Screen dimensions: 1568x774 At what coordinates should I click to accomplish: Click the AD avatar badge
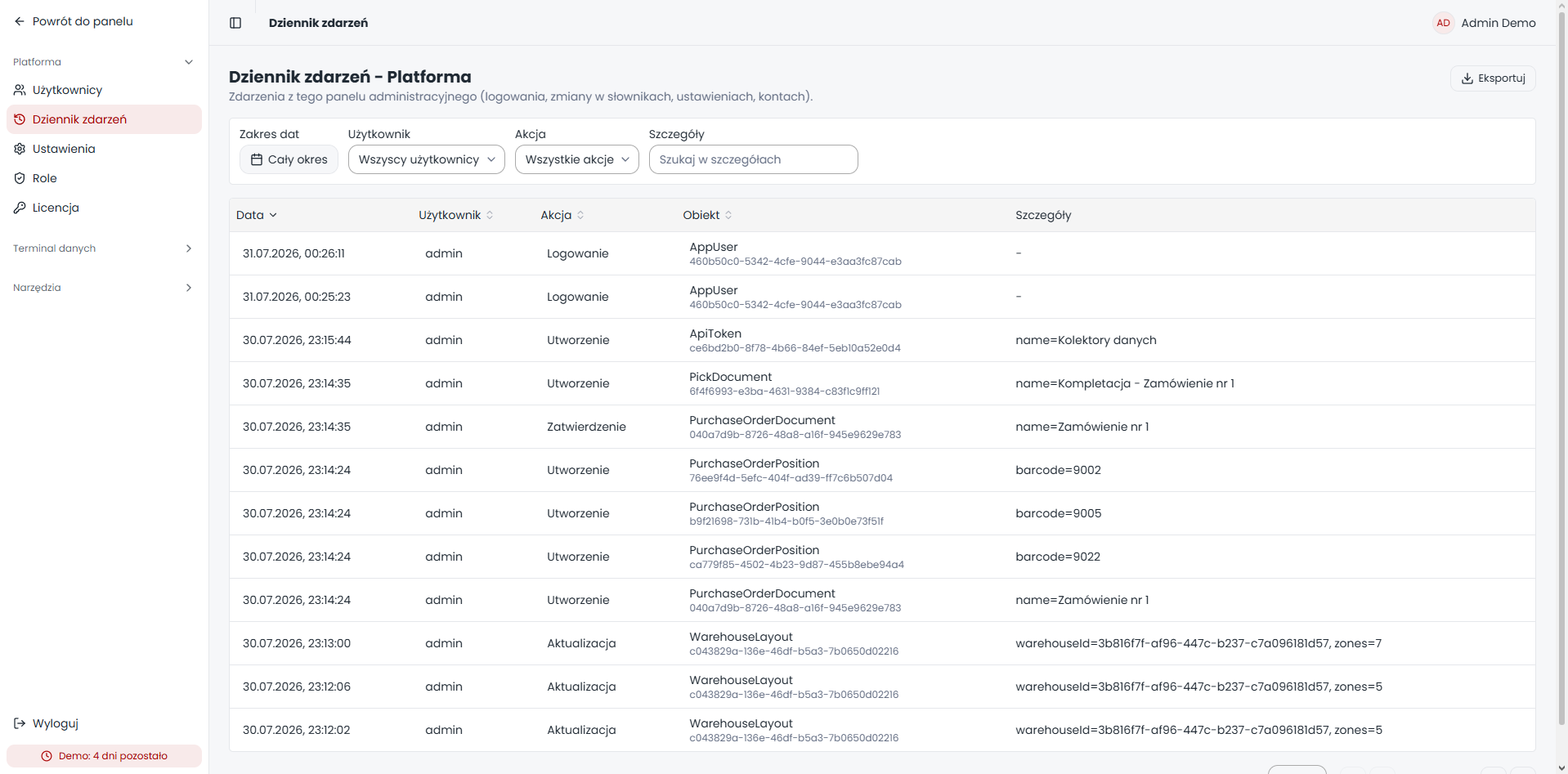click(x=1444, y=23)
